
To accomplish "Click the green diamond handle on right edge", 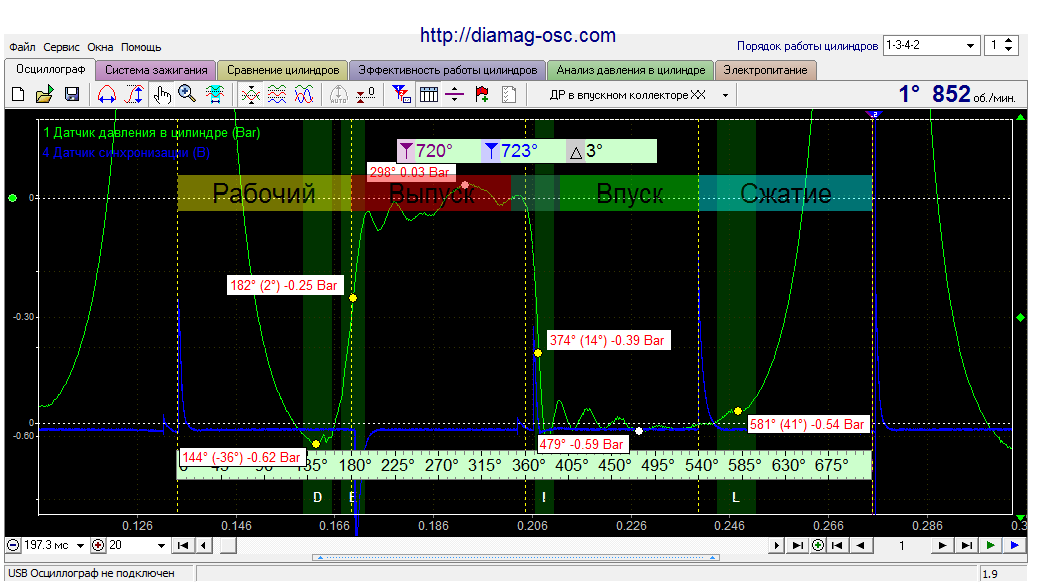I will [x=1021, y=318].
